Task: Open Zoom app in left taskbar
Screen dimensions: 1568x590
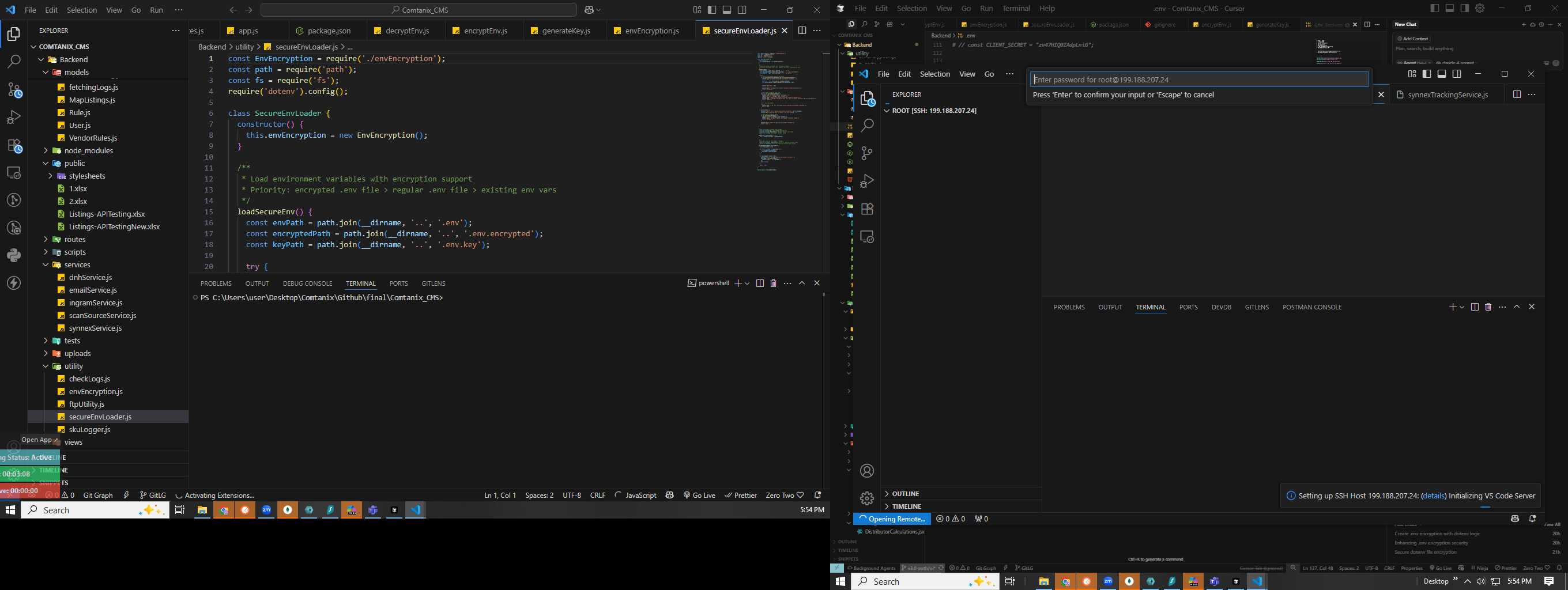Action: pos(266,510)
